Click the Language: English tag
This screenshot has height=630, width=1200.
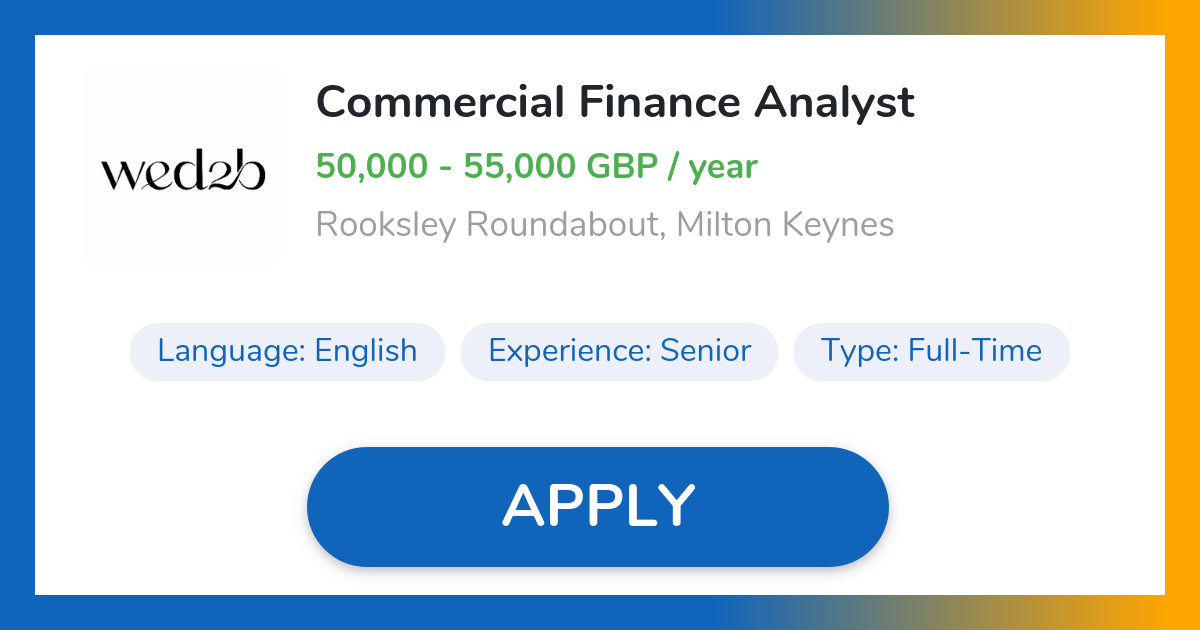coord(286,351)
